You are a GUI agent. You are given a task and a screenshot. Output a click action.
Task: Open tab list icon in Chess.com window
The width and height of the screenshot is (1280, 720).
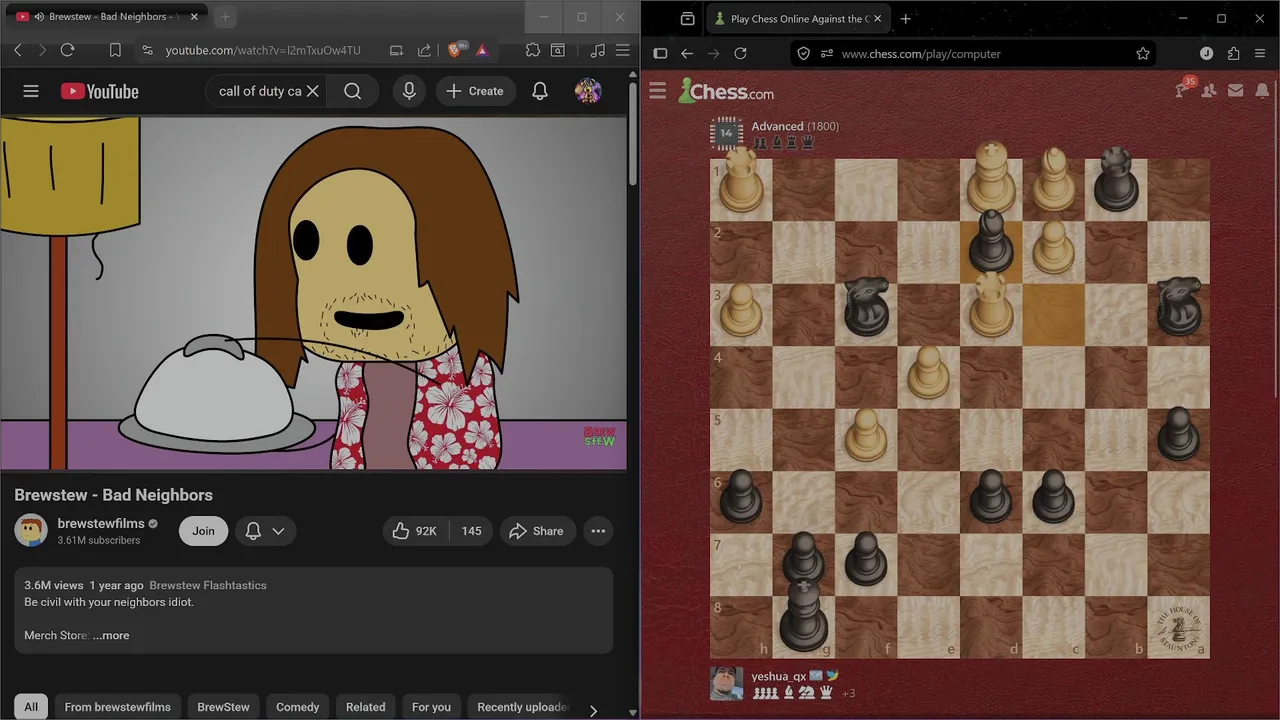(x=687, y=18)
